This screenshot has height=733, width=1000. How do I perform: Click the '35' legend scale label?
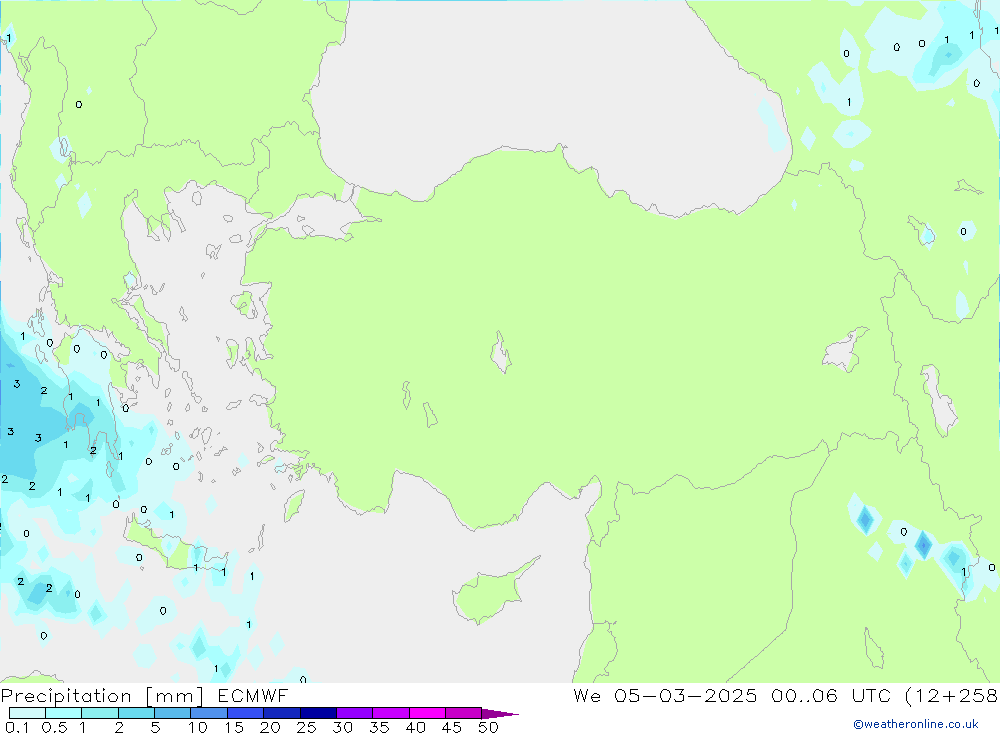point(379,727)
